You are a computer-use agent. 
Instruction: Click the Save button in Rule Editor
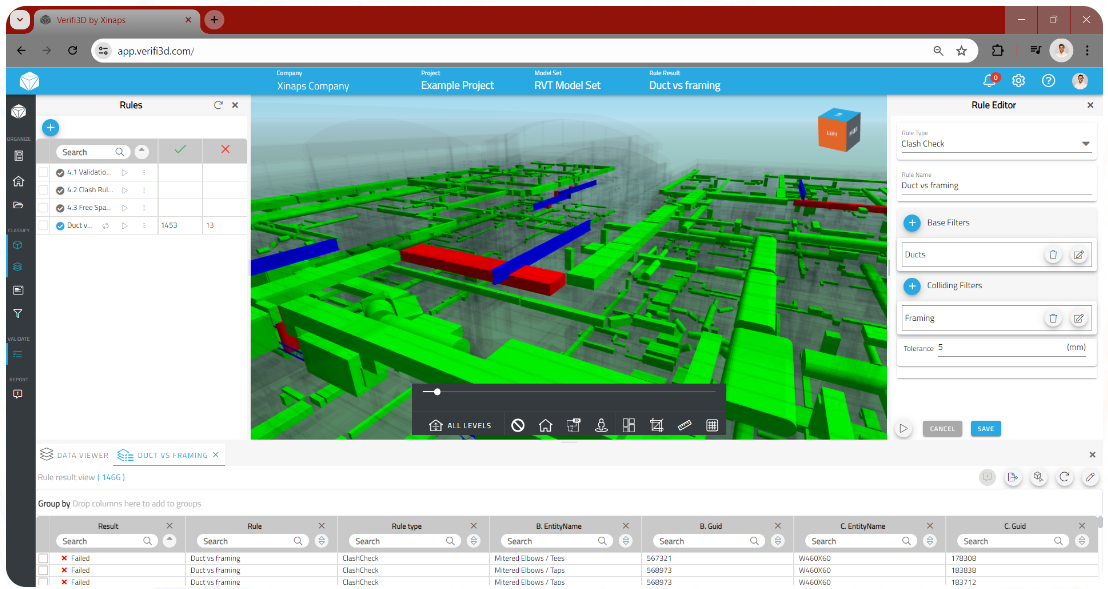(x=985, y=429)
